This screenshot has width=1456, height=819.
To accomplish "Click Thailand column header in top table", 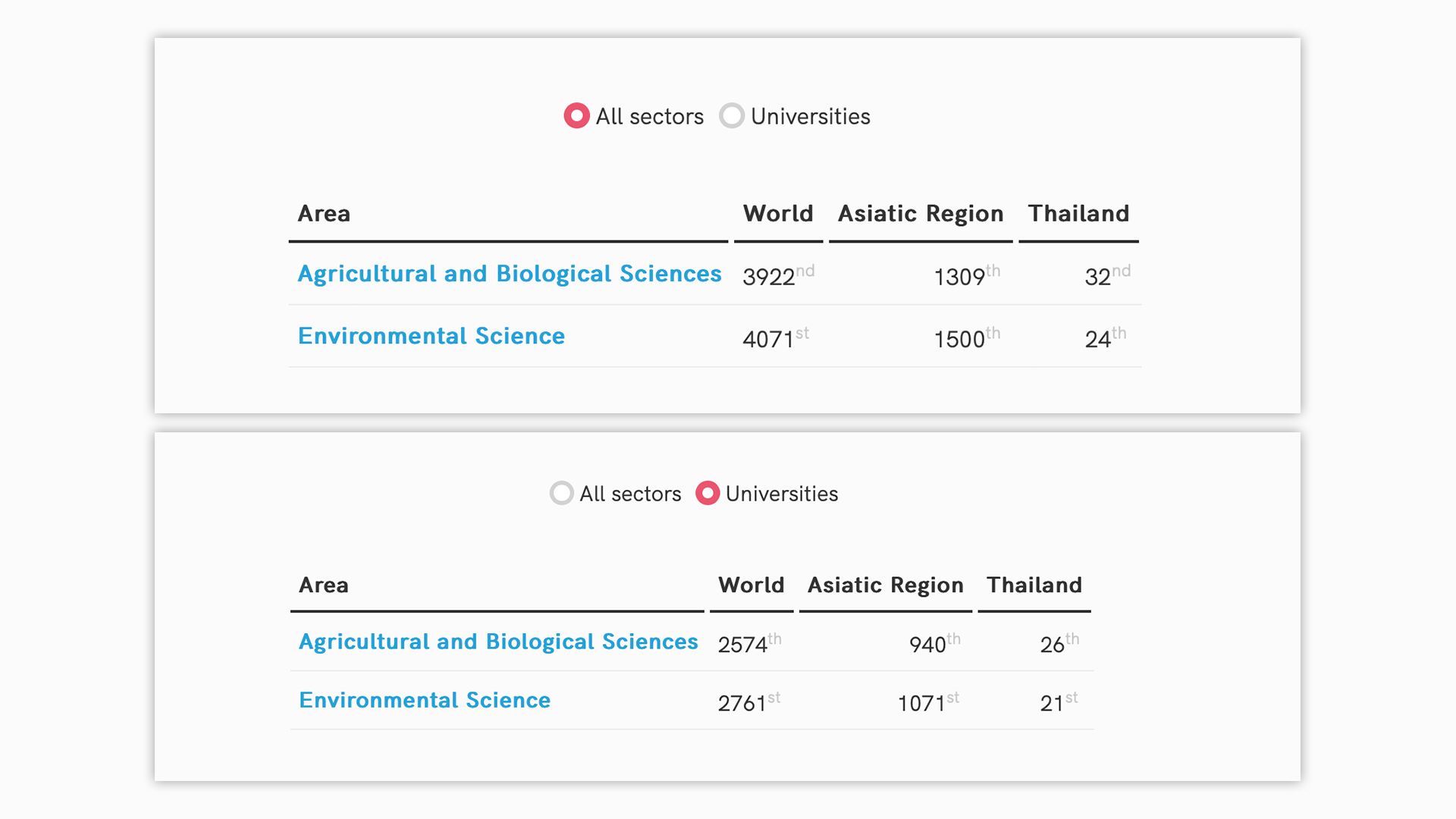I will click(x=1078, y=214).
